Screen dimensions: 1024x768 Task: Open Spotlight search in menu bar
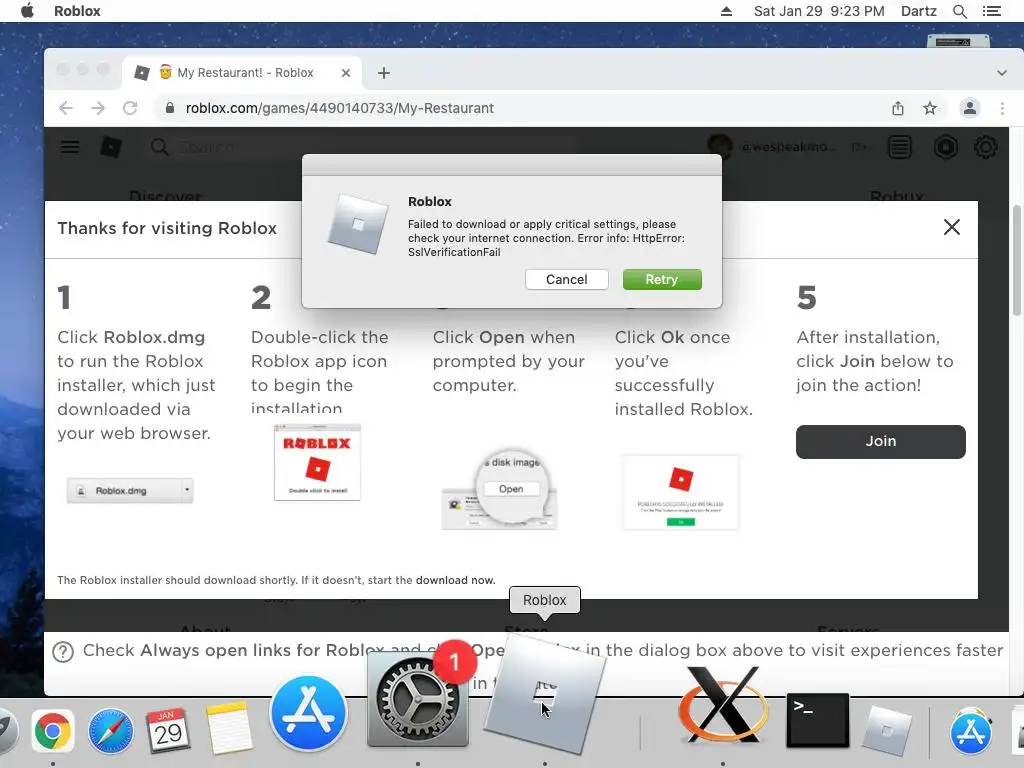tap(960, 11)
